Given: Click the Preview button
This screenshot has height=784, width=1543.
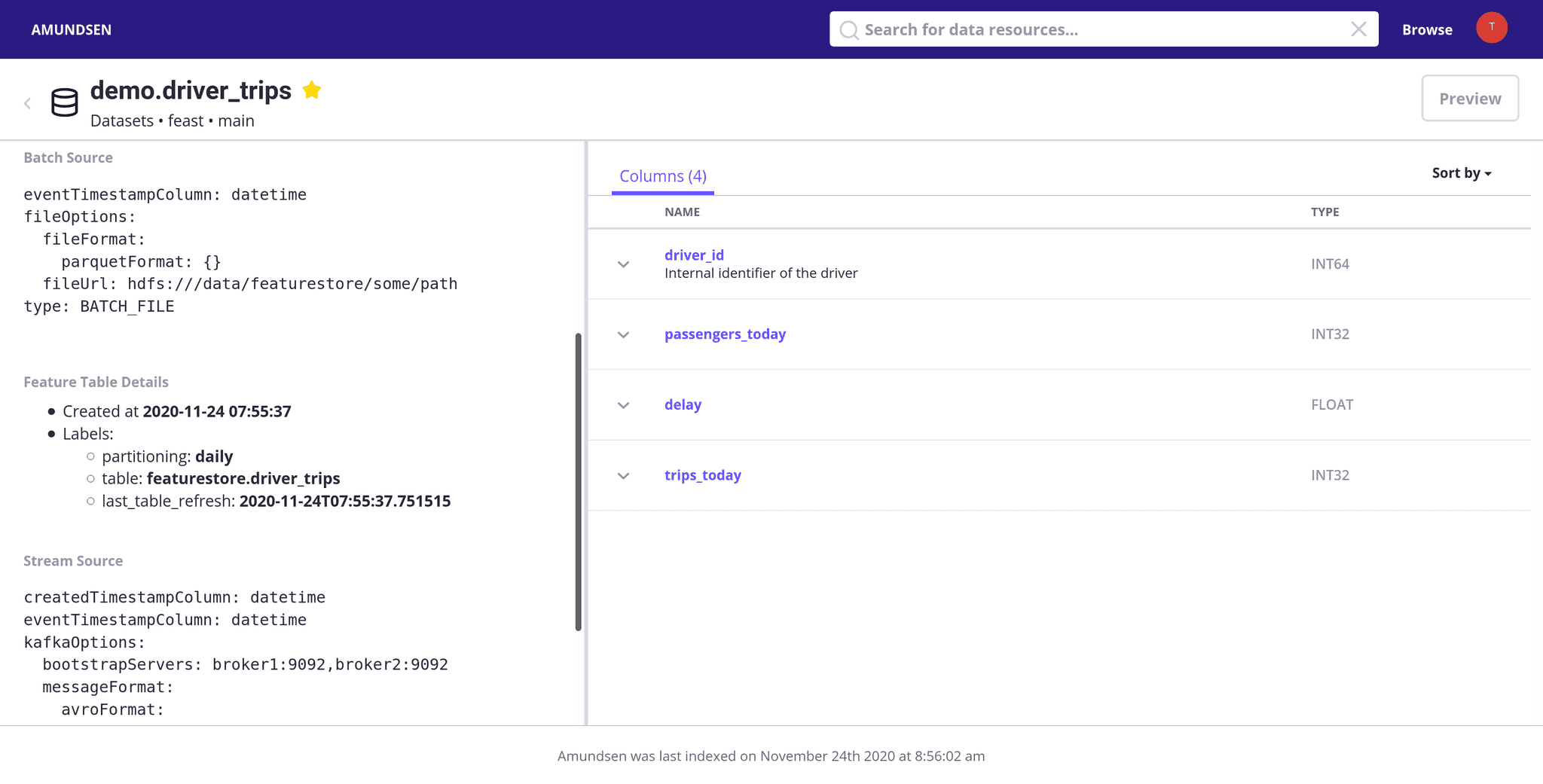Looking at the screenshot, I should point(1470,98).
